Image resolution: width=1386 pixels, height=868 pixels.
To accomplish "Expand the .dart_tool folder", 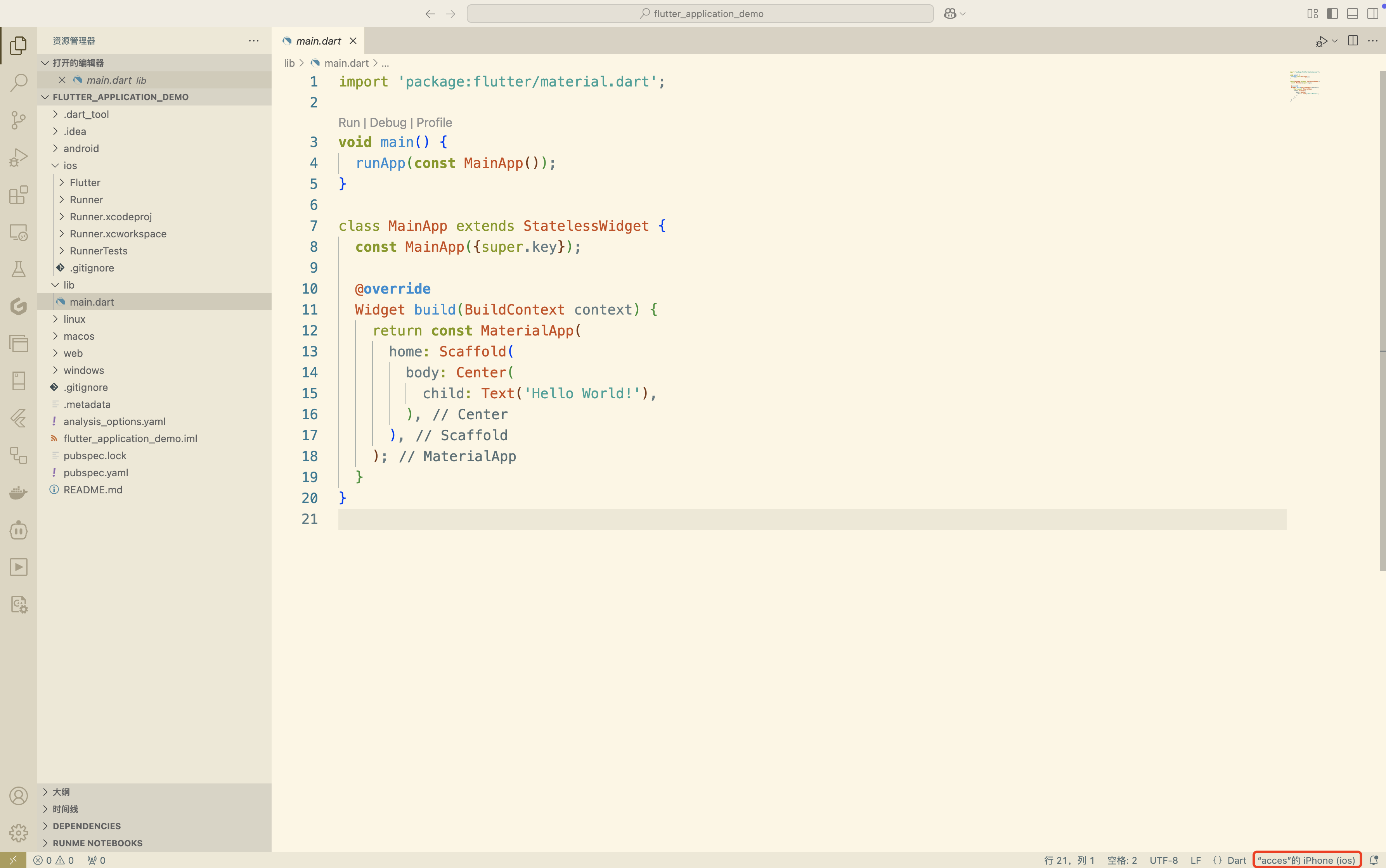I will [154, 114].
